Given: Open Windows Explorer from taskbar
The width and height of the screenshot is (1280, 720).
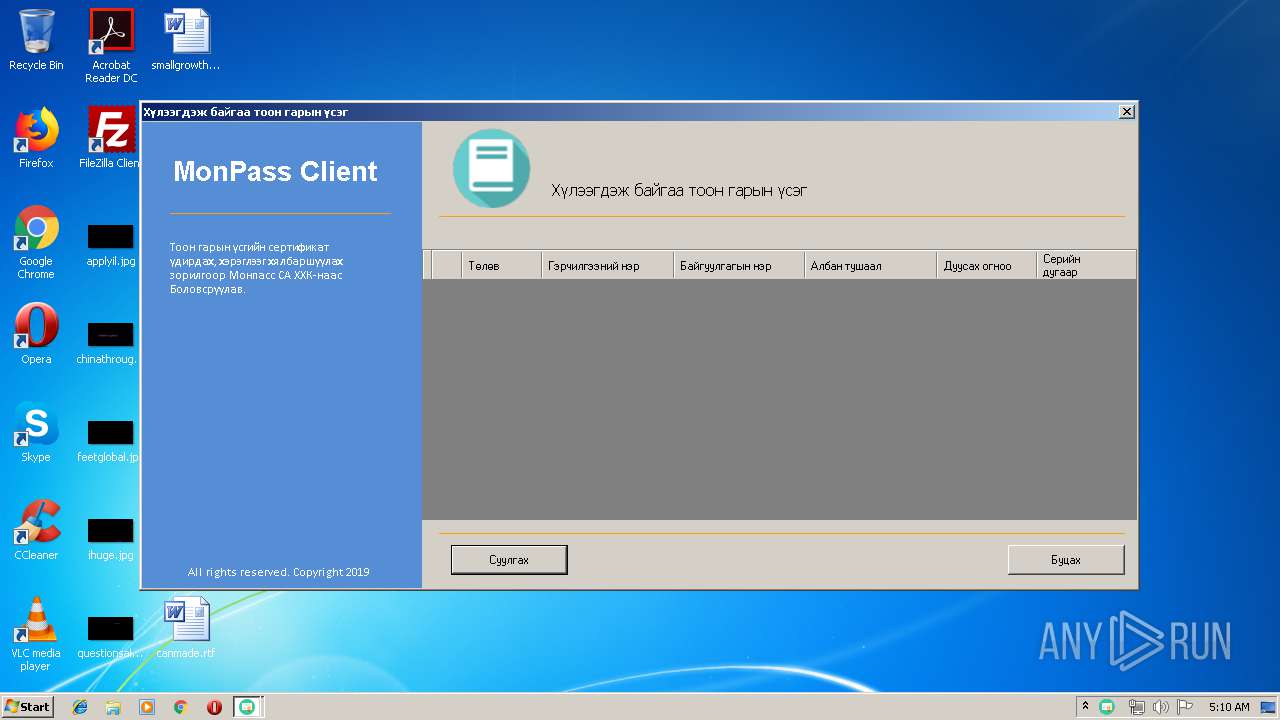Looking at the screenshot, I should point(113,707).
